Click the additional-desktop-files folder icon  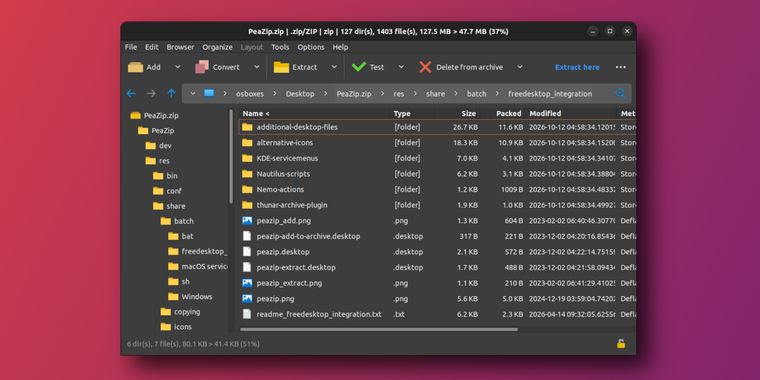point(247,127)
